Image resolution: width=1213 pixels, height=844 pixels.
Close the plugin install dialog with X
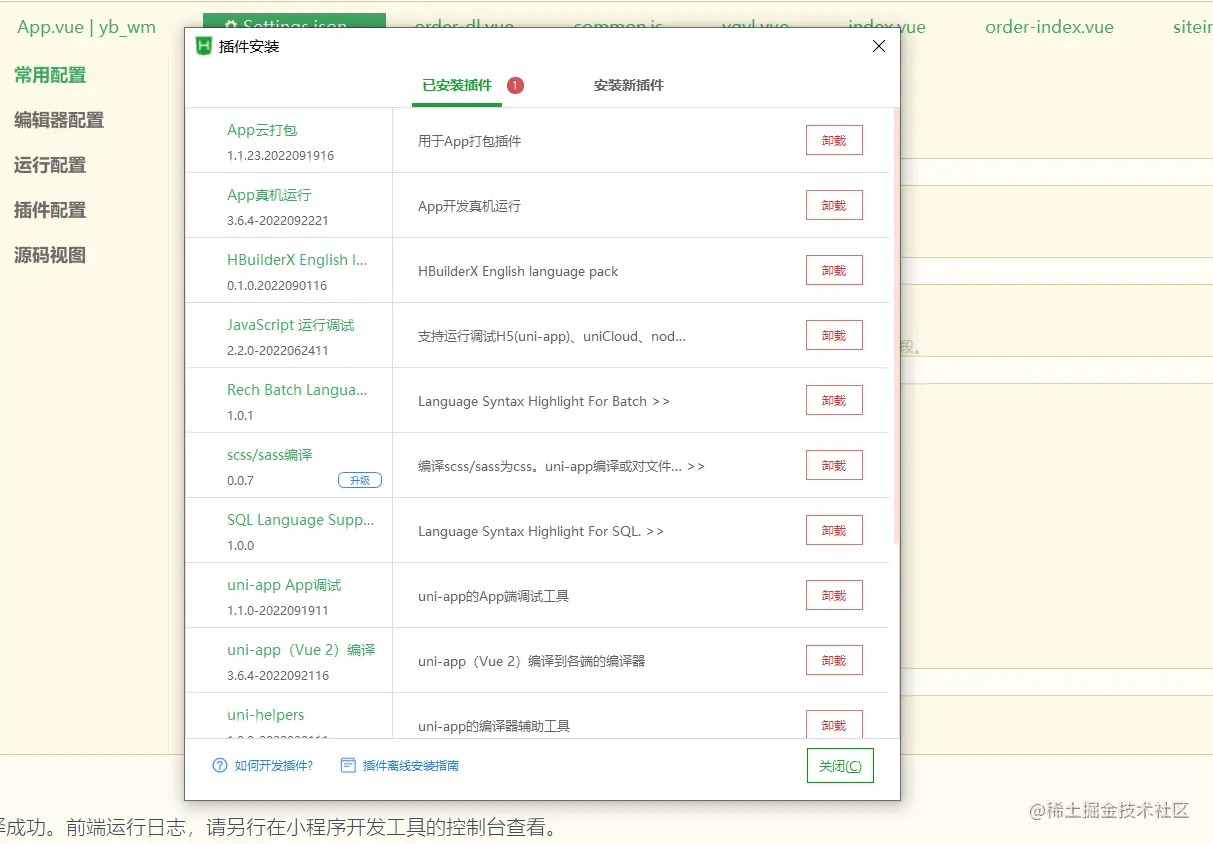tap(879, 46)
